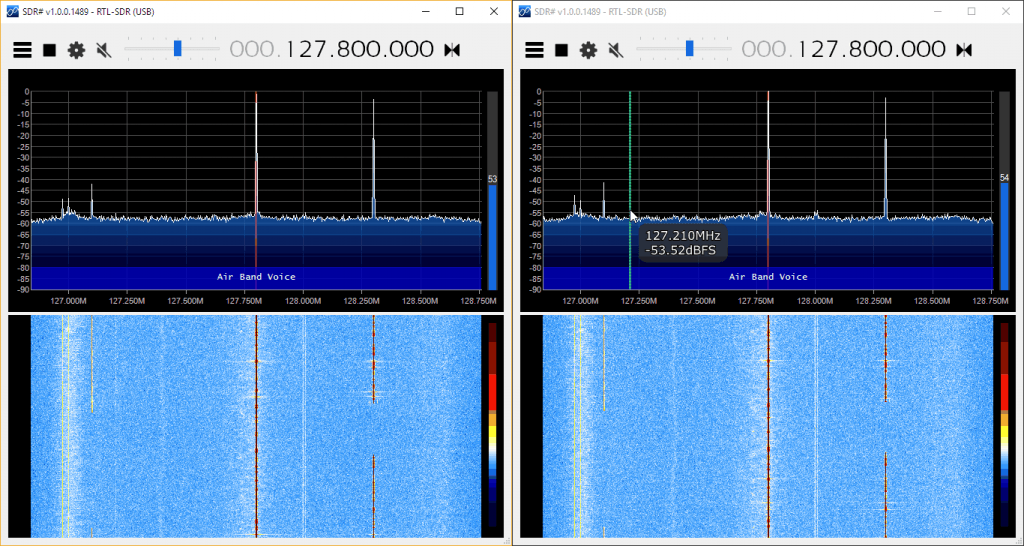Click the volume slider handle in left window
The width and height of the screenshot is (1024, 546).
pos(177,48)
